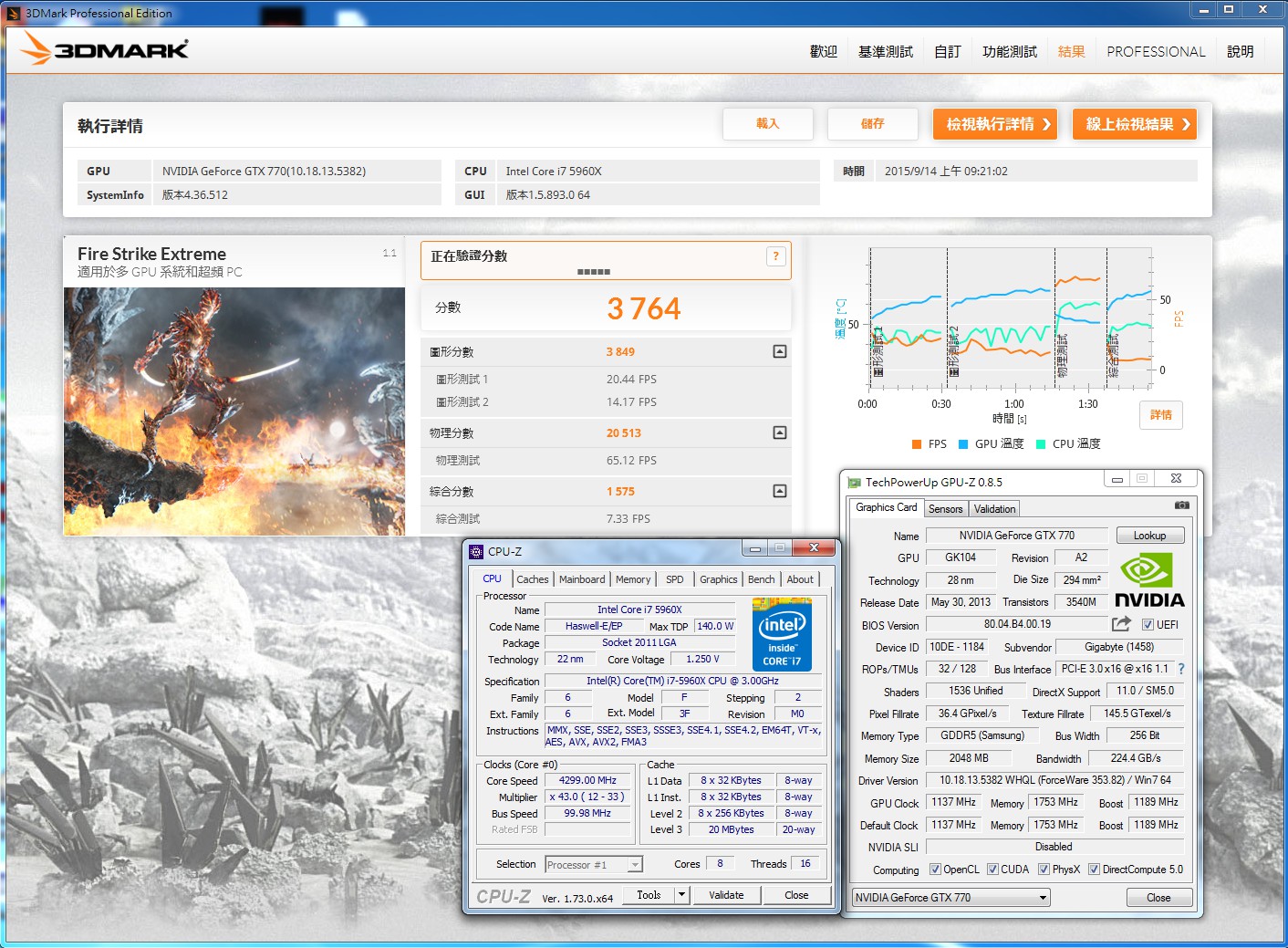Click the CPU-Z Specification field
The width and height of the screenshot is (1288, 948).
pos(682,681)
